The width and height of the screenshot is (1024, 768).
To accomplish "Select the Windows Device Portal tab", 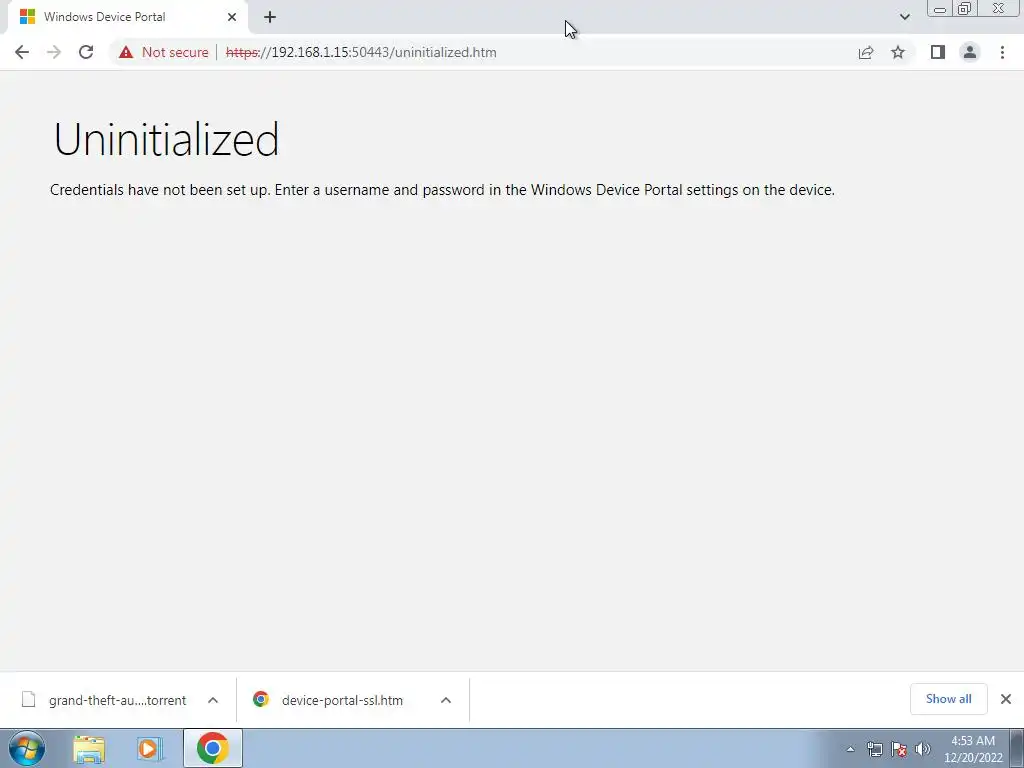I will [127, 17].
